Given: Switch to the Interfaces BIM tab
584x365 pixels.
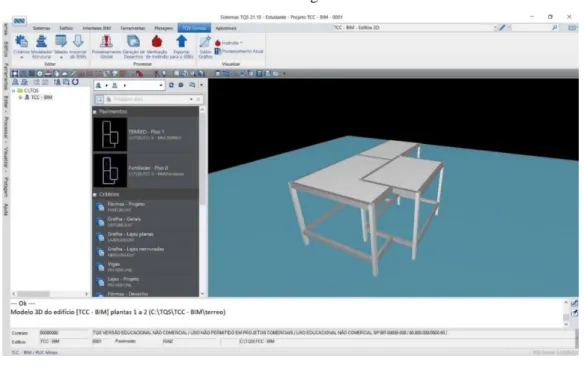Looking at the screenshot, I should pyautogui.click(x=96, y=28).
